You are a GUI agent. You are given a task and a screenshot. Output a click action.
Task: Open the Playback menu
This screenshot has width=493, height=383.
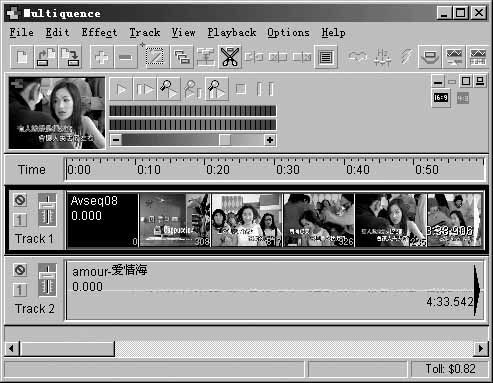point(232,33)
